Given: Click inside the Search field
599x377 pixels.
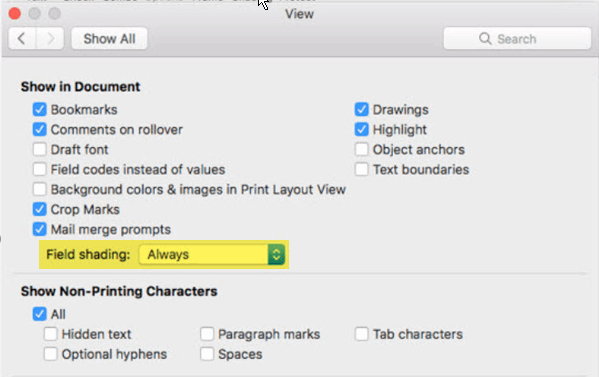Looking at the screenshot, I should 517,39.
